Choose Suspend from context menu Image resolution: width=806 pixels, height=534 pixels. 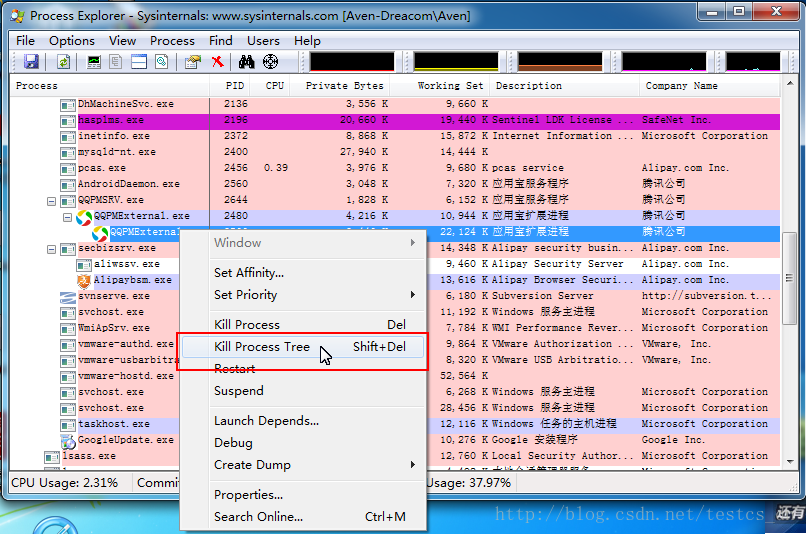(x=303, y=391)
